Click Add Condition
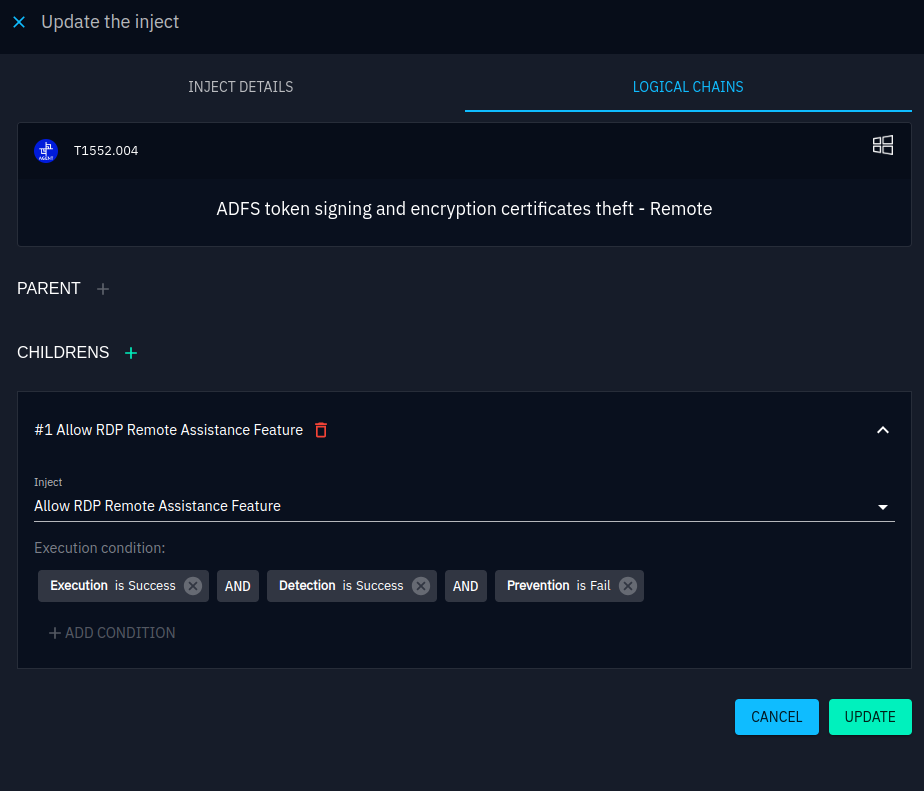 [x=112, y=633]
